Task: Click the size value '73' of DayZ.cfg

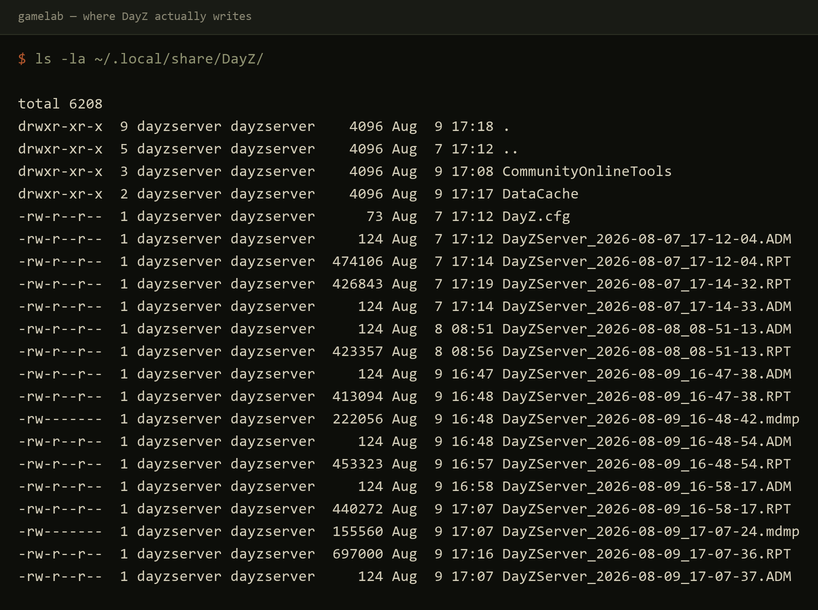Action: pyautogui.click(x=375, y=216)
